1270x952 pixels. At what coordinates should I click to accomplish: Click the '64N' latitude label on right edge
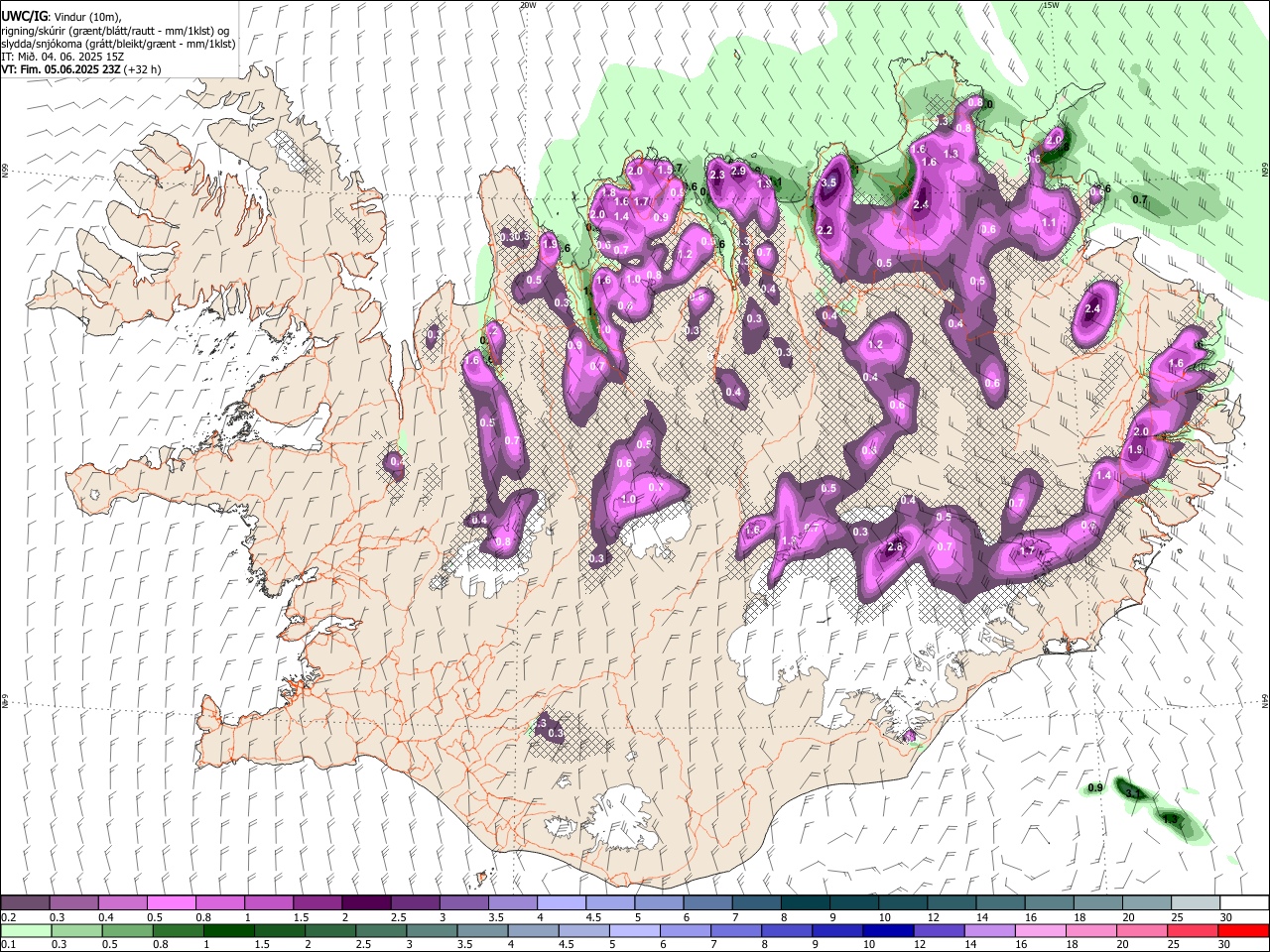[1265, 699]
